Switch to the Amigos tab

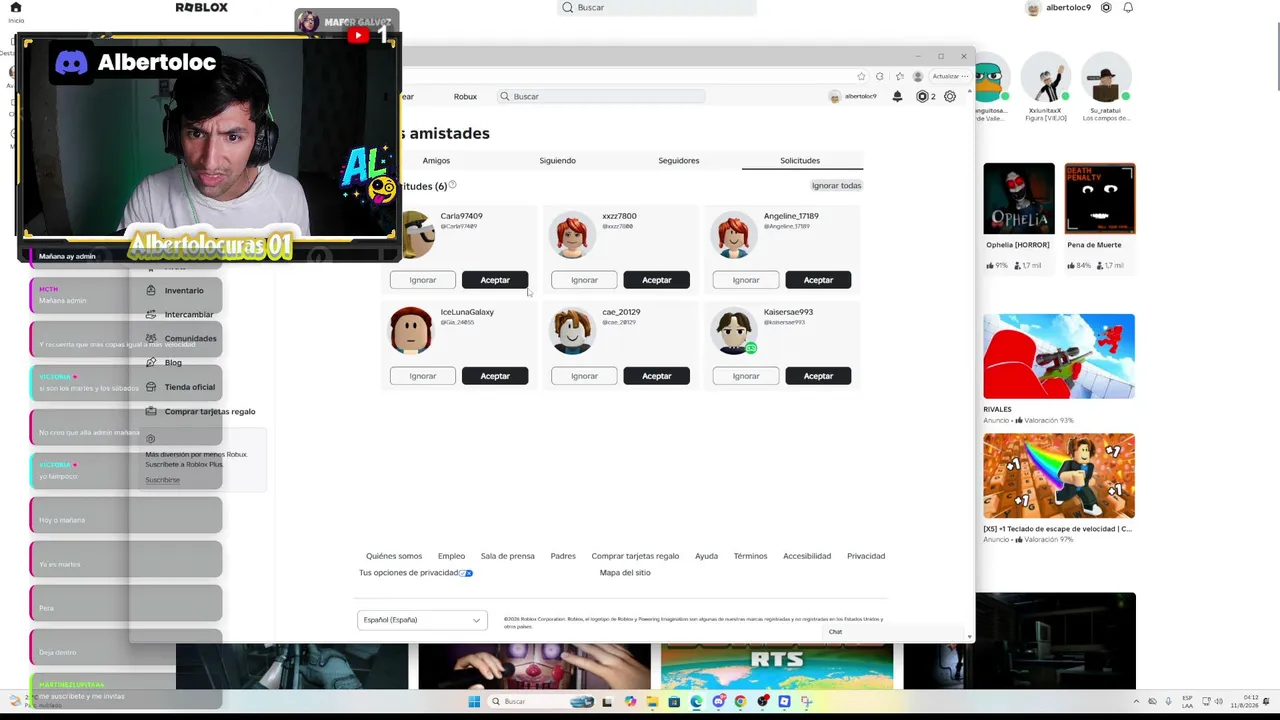pyautogui.click(x=436, y=160)
